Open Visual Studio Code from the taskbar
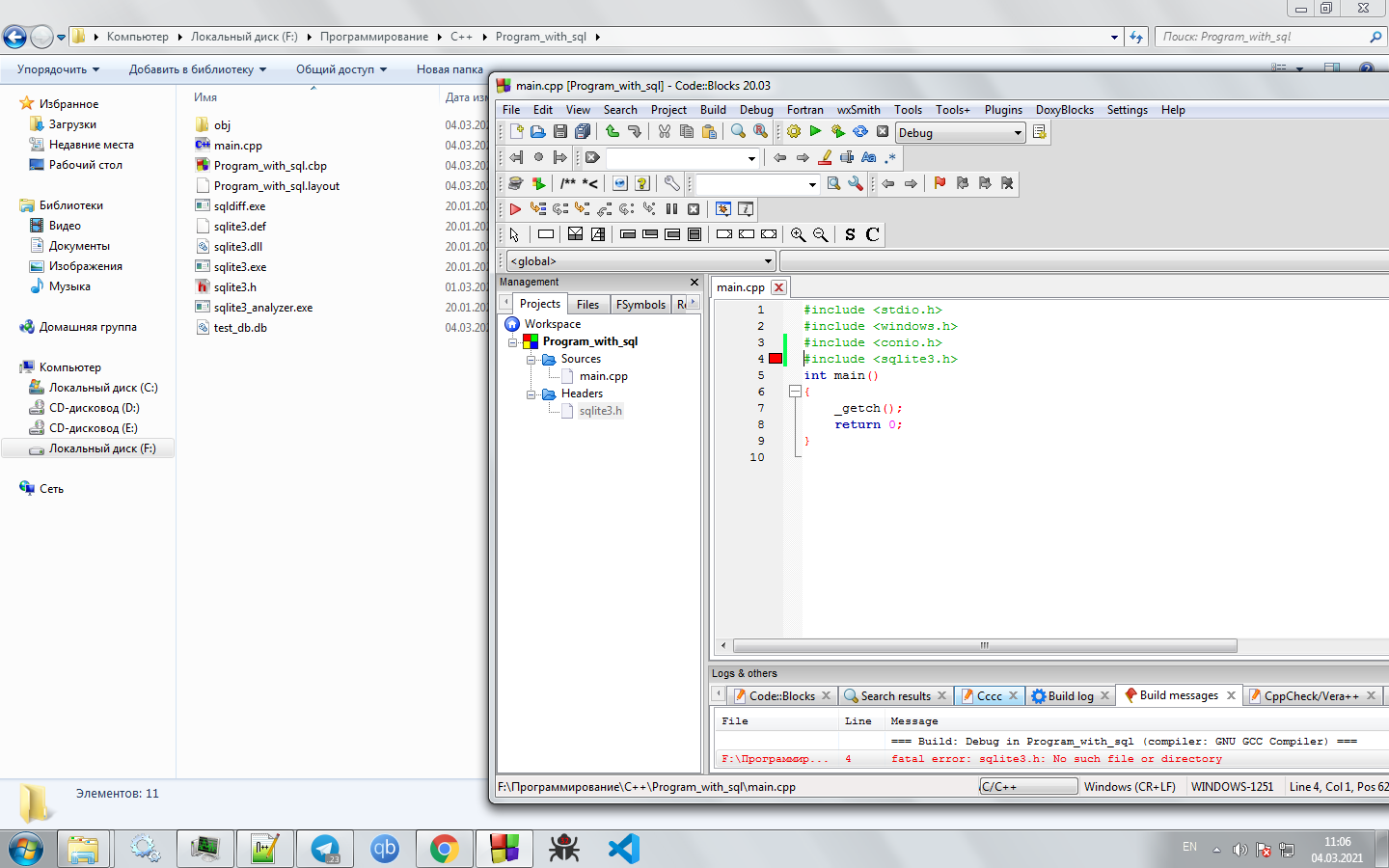 624,849
